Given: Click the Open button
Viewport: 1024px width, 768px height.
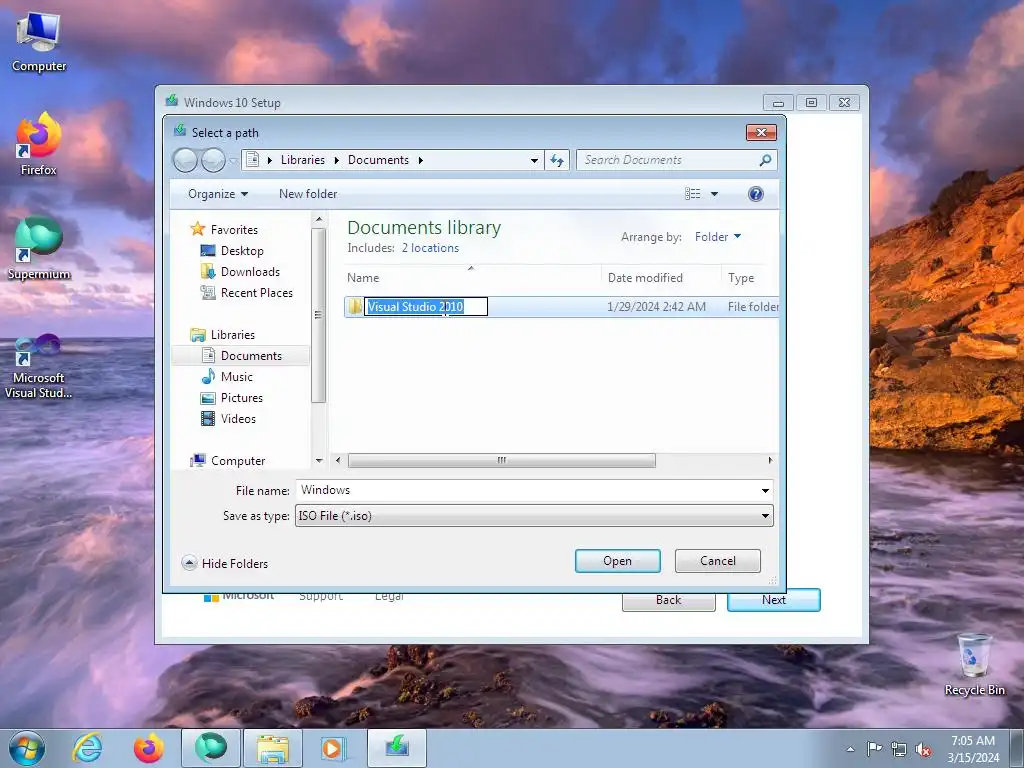Looking at the screenshot, I should click(x=617, y=561).
